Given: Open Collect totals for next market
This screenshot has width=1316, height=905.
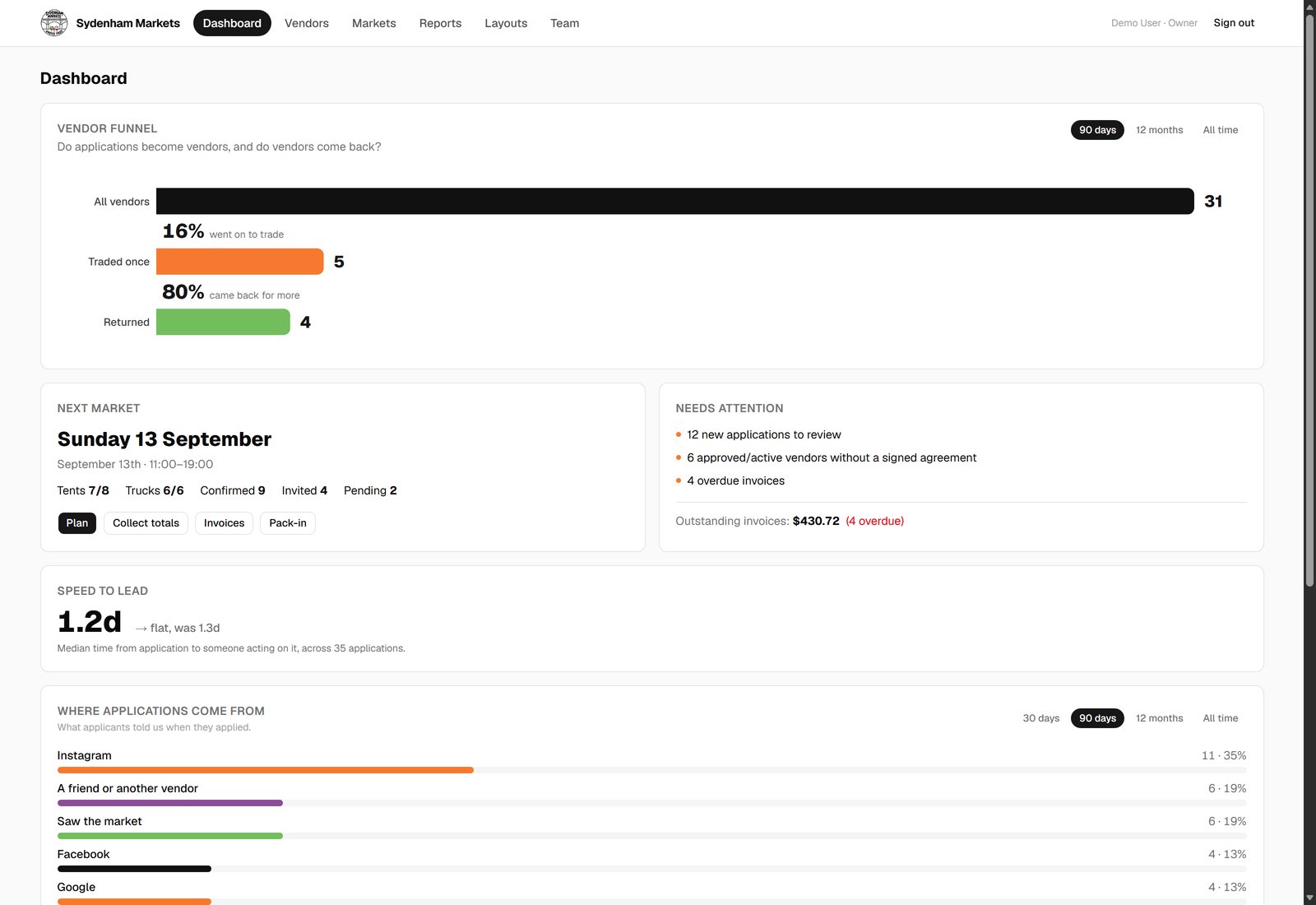Looking at the screenshot, I should tap(146, 523).
